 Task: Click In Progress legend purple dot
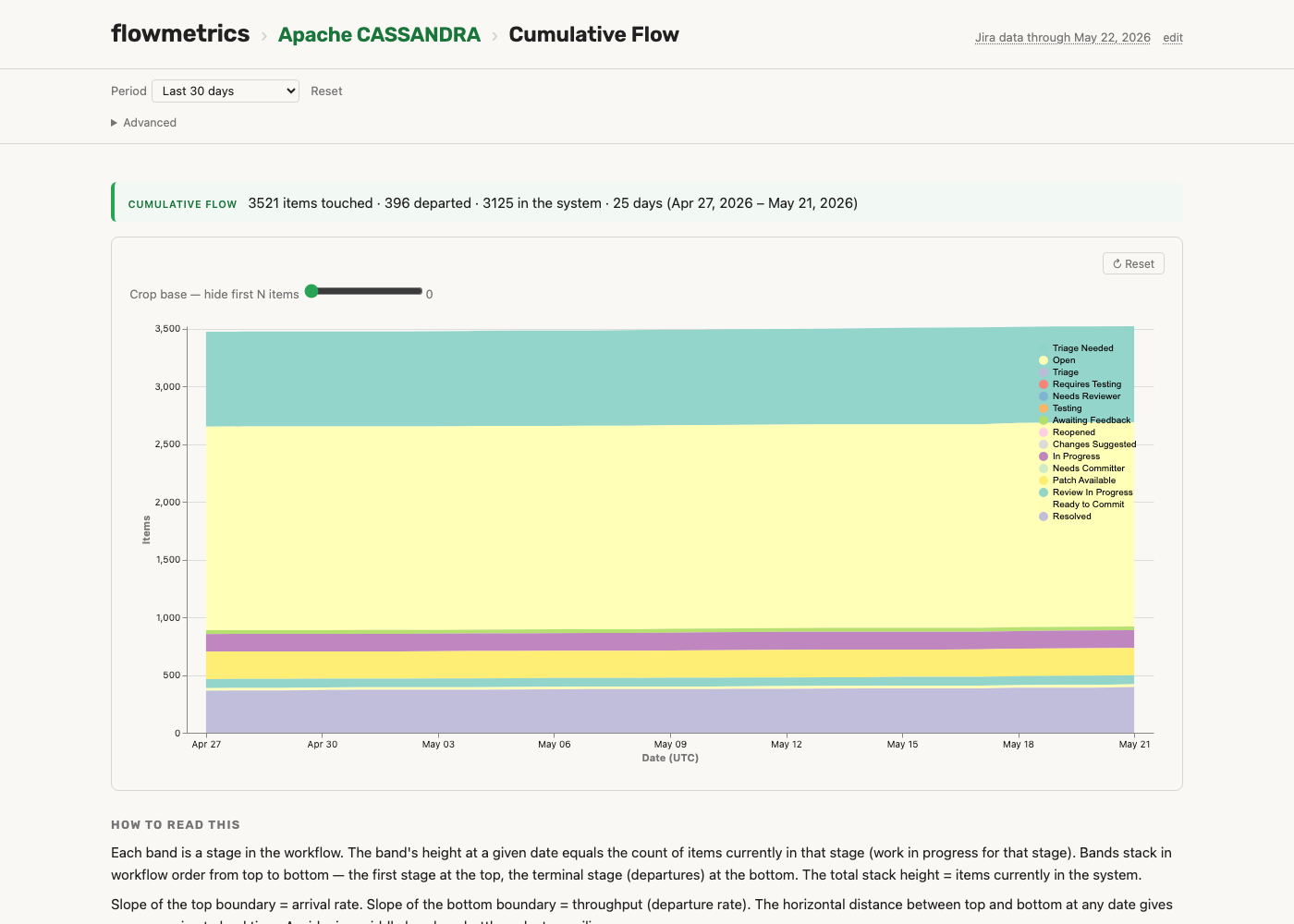(x=1044, y=456)
